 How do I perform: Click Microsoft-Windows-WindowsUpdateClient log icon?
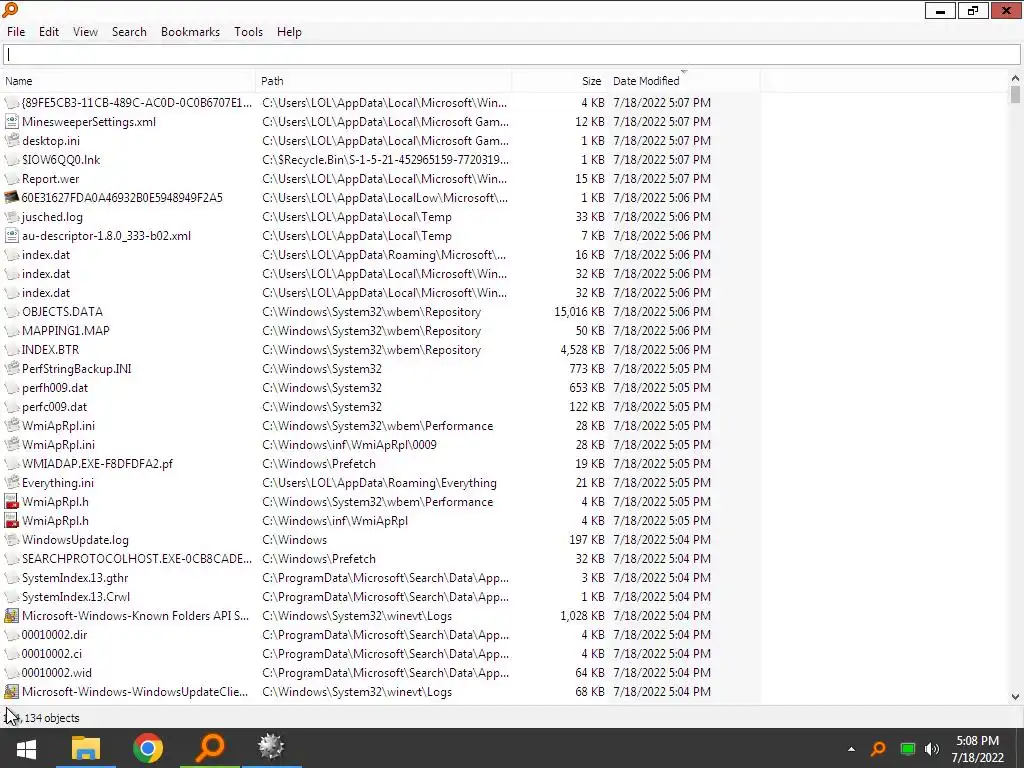pos(12,692)
